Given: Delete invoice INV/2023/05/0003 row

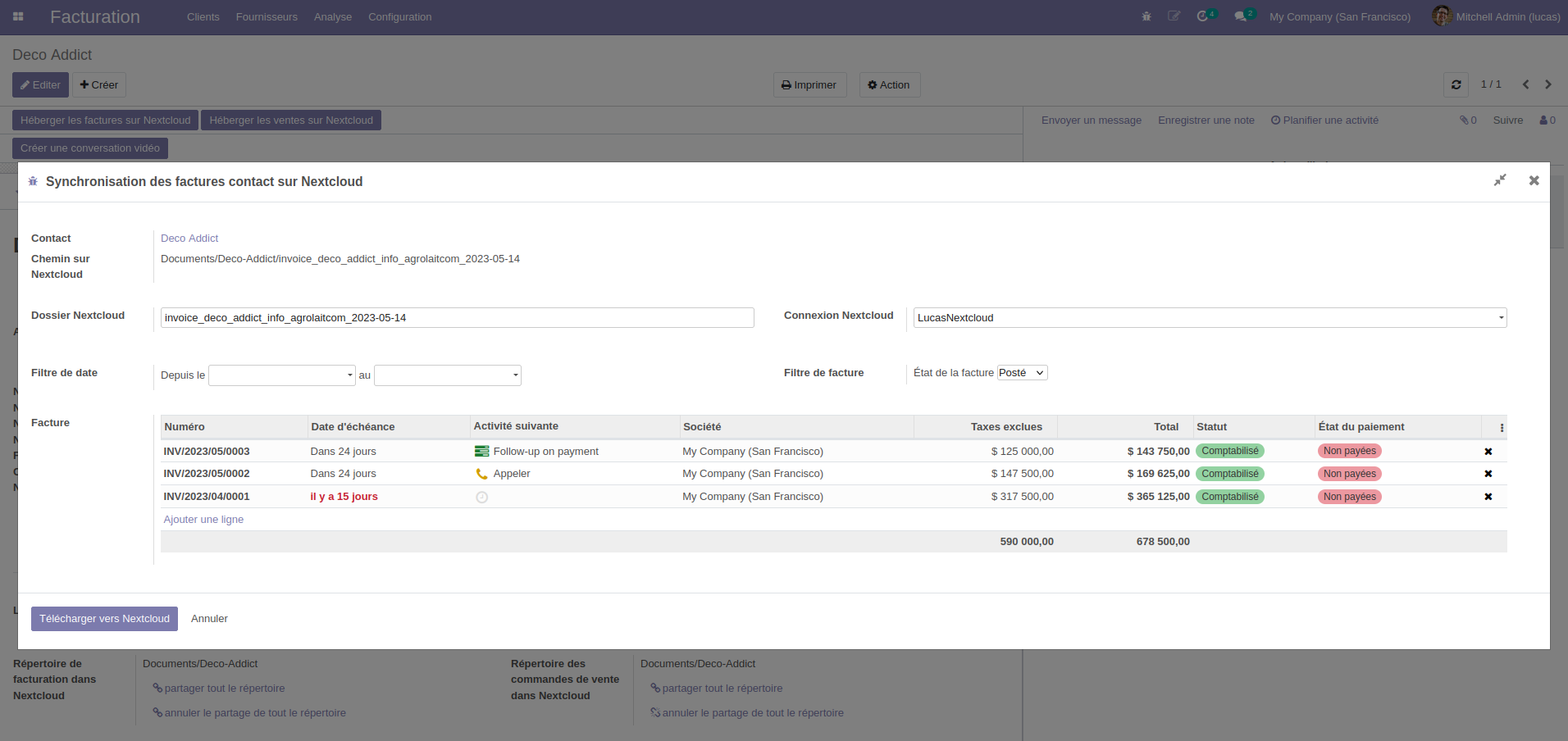Looking at the screenshot, I should click(x=1488, y=452).
